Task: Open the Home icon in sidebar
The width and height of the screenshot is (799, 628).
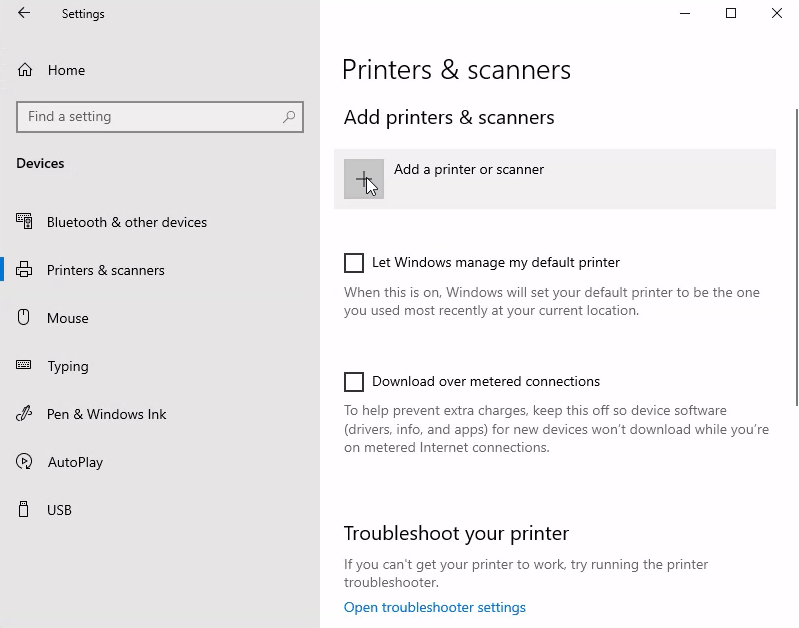Action: [x=25, y=70]
